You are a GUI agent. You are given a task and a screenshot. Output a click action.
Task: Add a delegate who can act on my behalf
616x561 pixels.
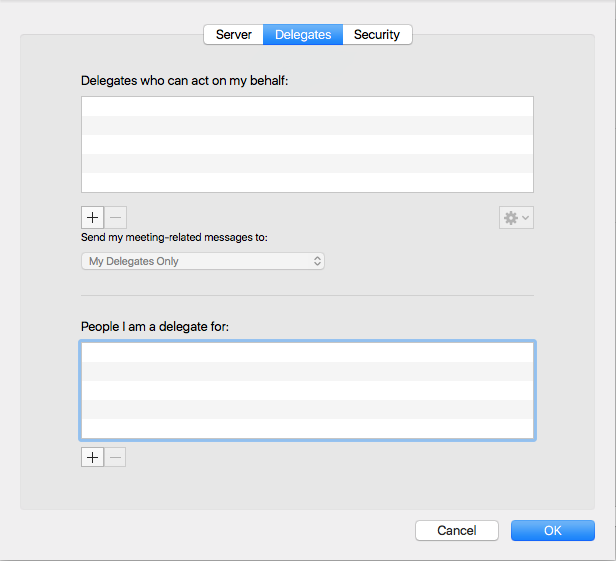point(92,218)
